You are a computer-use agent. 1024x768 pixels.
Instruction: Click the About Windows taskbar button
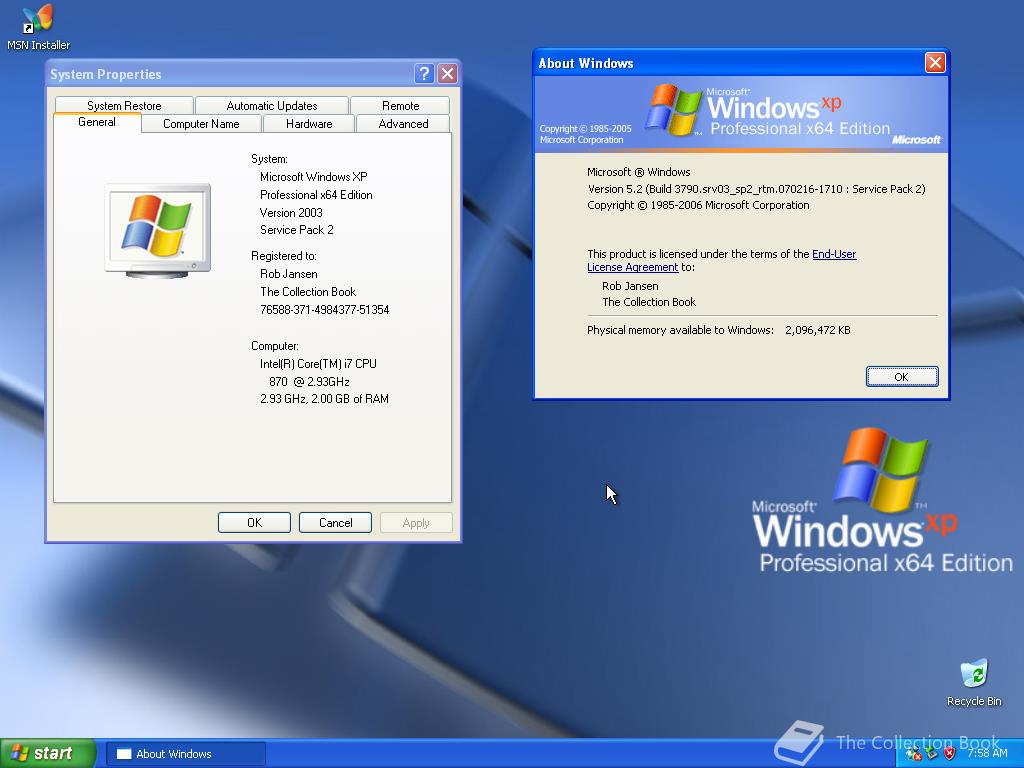(x=185, y=754)
